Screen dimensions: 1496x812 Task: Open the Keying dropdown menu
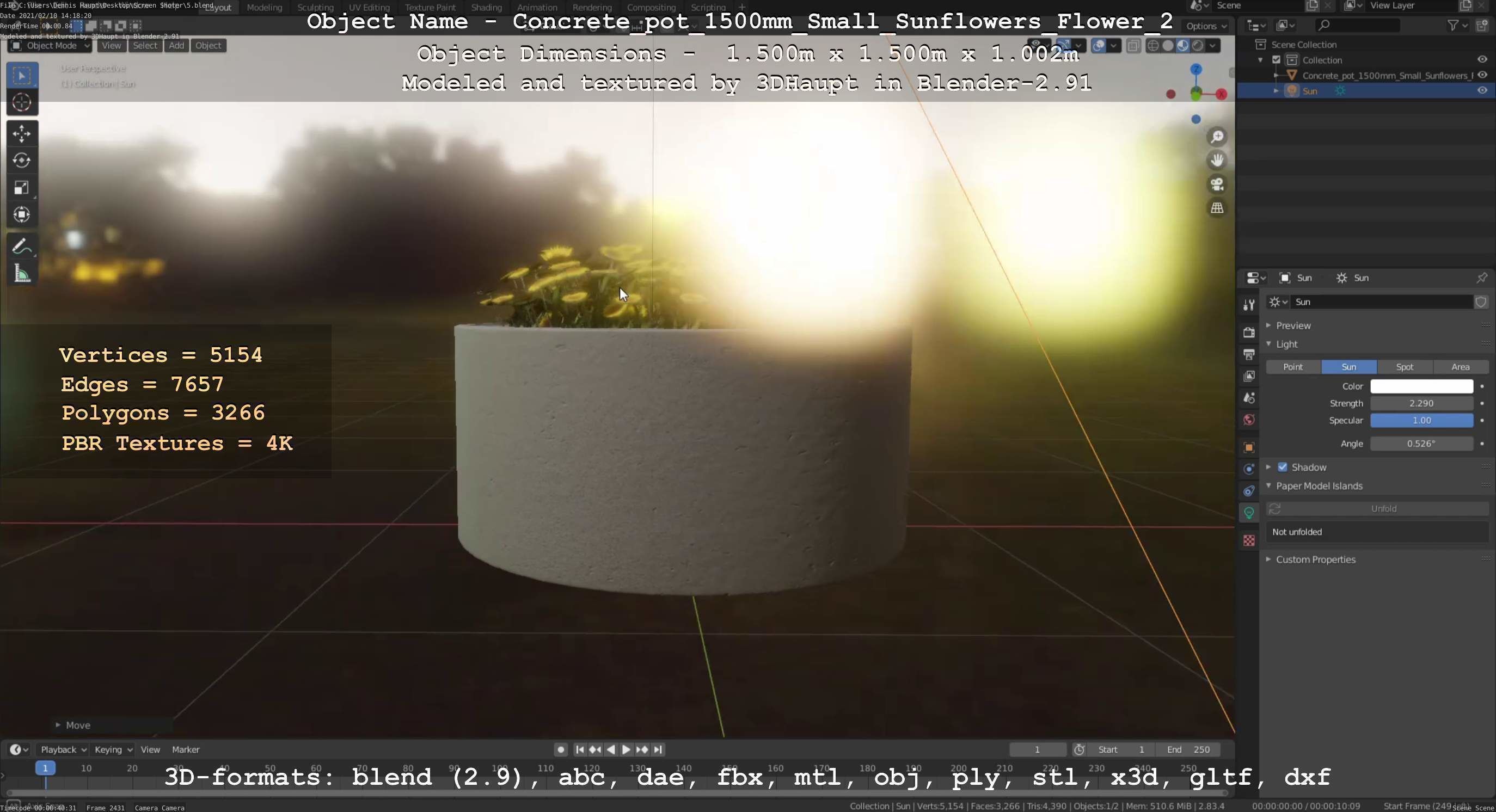coord(113,749)
